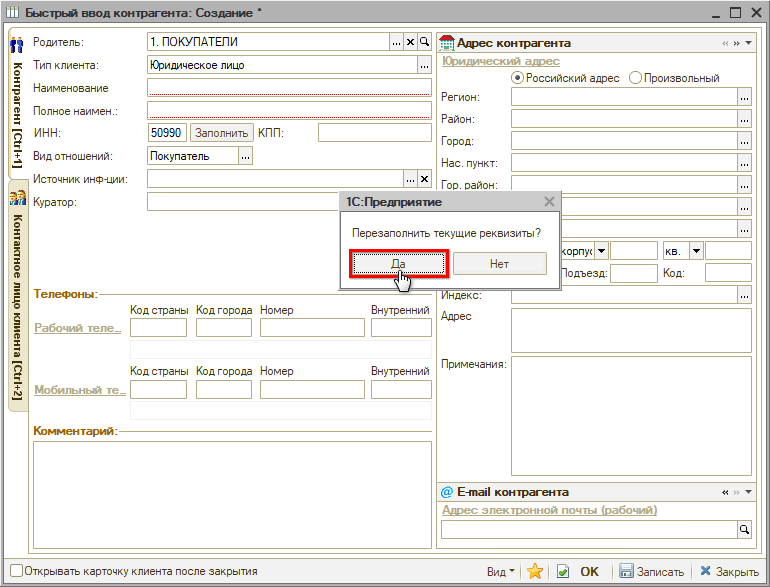Click the Заполнить button next to ИНН

(x=221, y=132)
